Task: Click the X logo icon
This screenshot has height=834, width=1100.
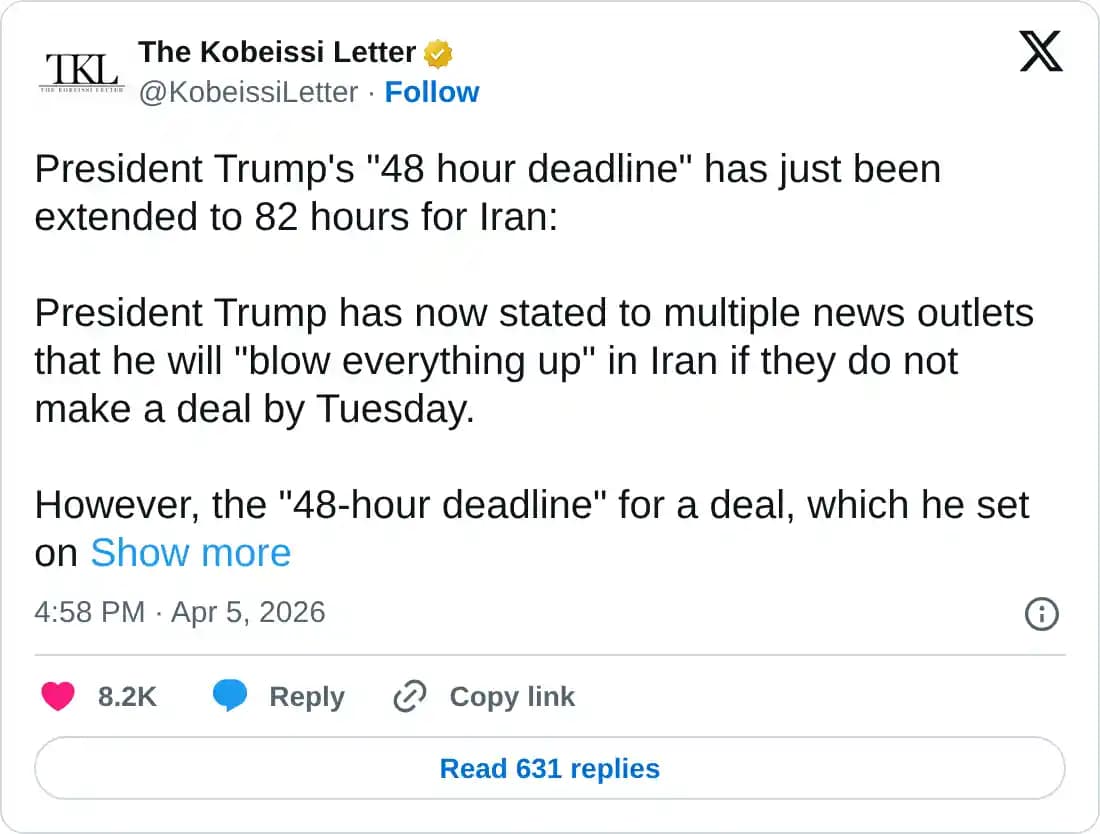Action: click(1041, 50)
